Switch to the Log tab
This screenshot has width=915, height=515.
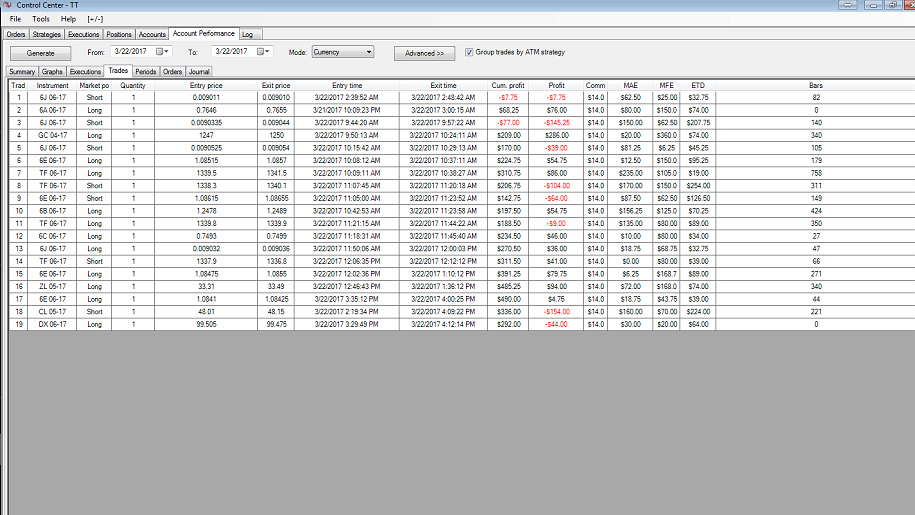coord(247,34)
